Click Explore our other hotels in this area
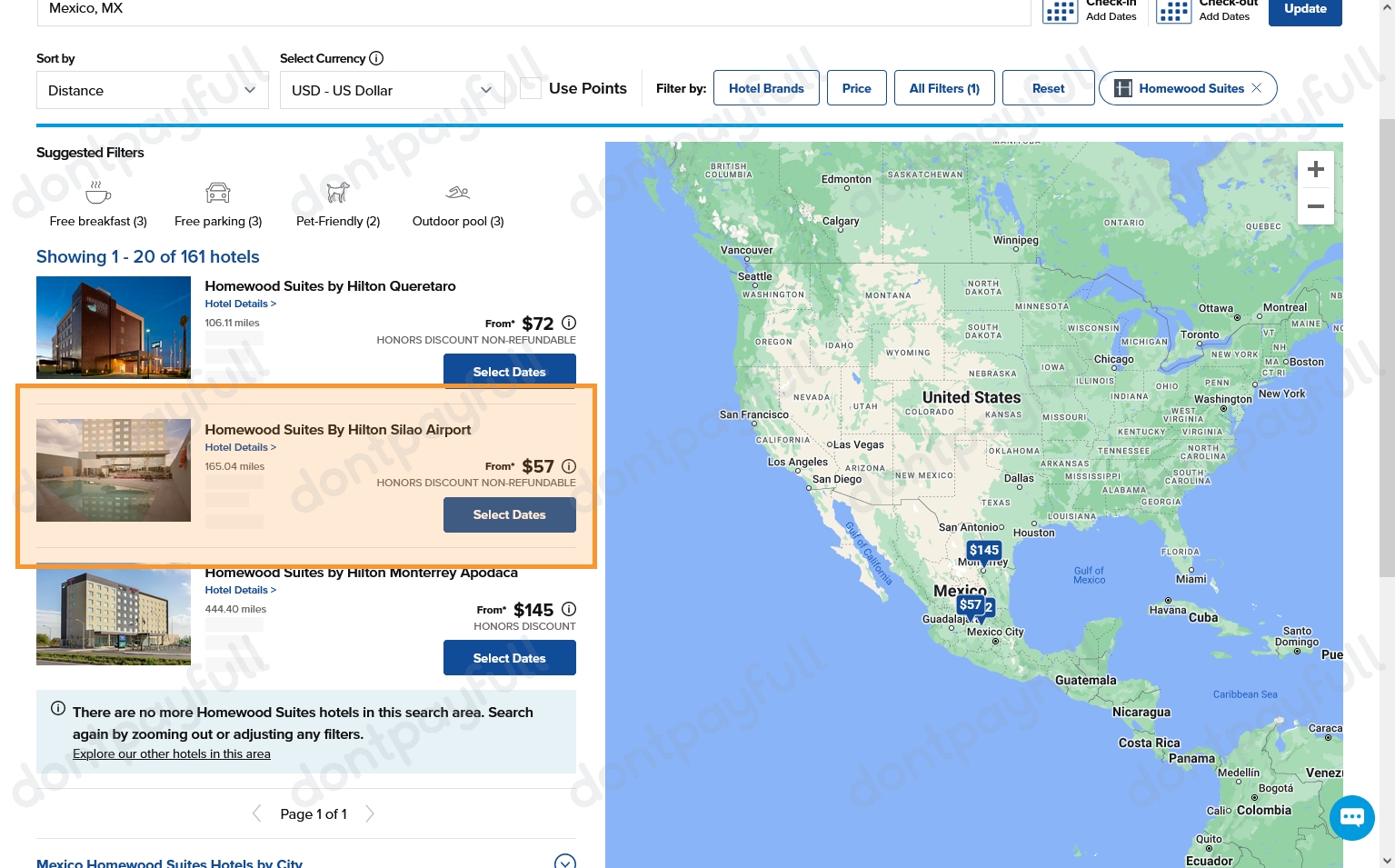 [171, 753]
